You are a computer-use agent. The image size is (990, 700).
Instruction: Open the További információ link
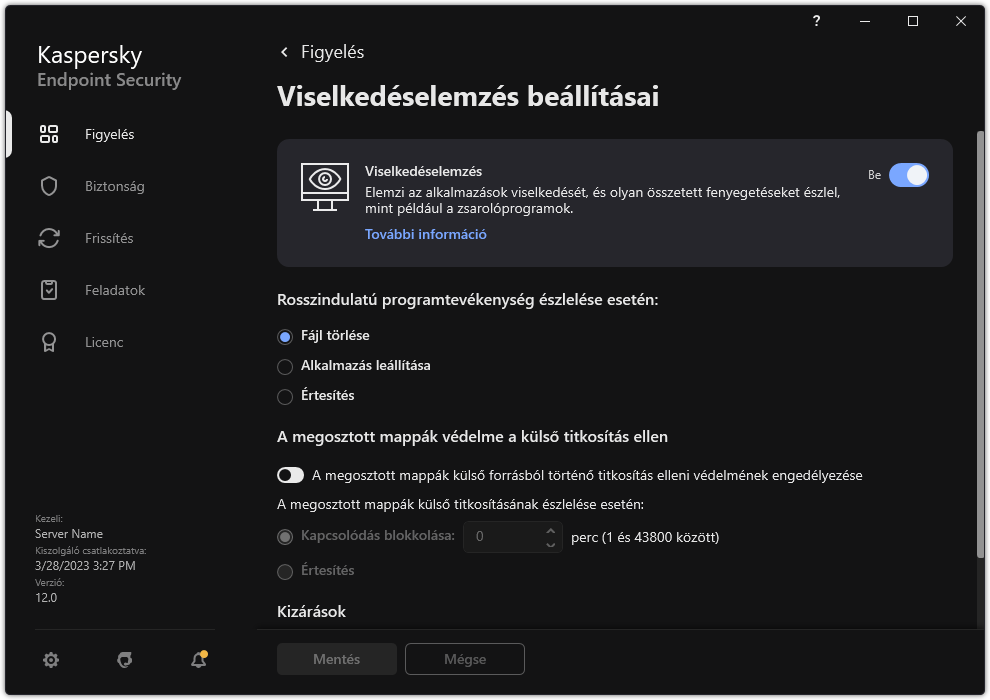pos(425,233)
